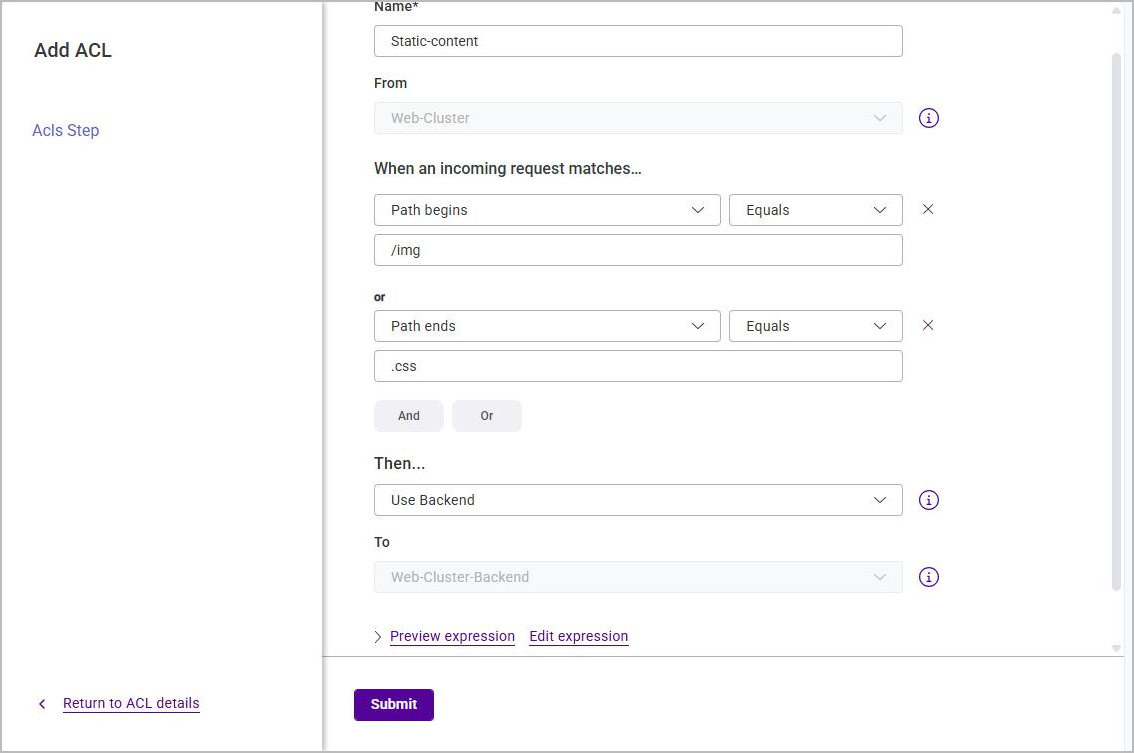Add an Or condition

pos(487,416)
